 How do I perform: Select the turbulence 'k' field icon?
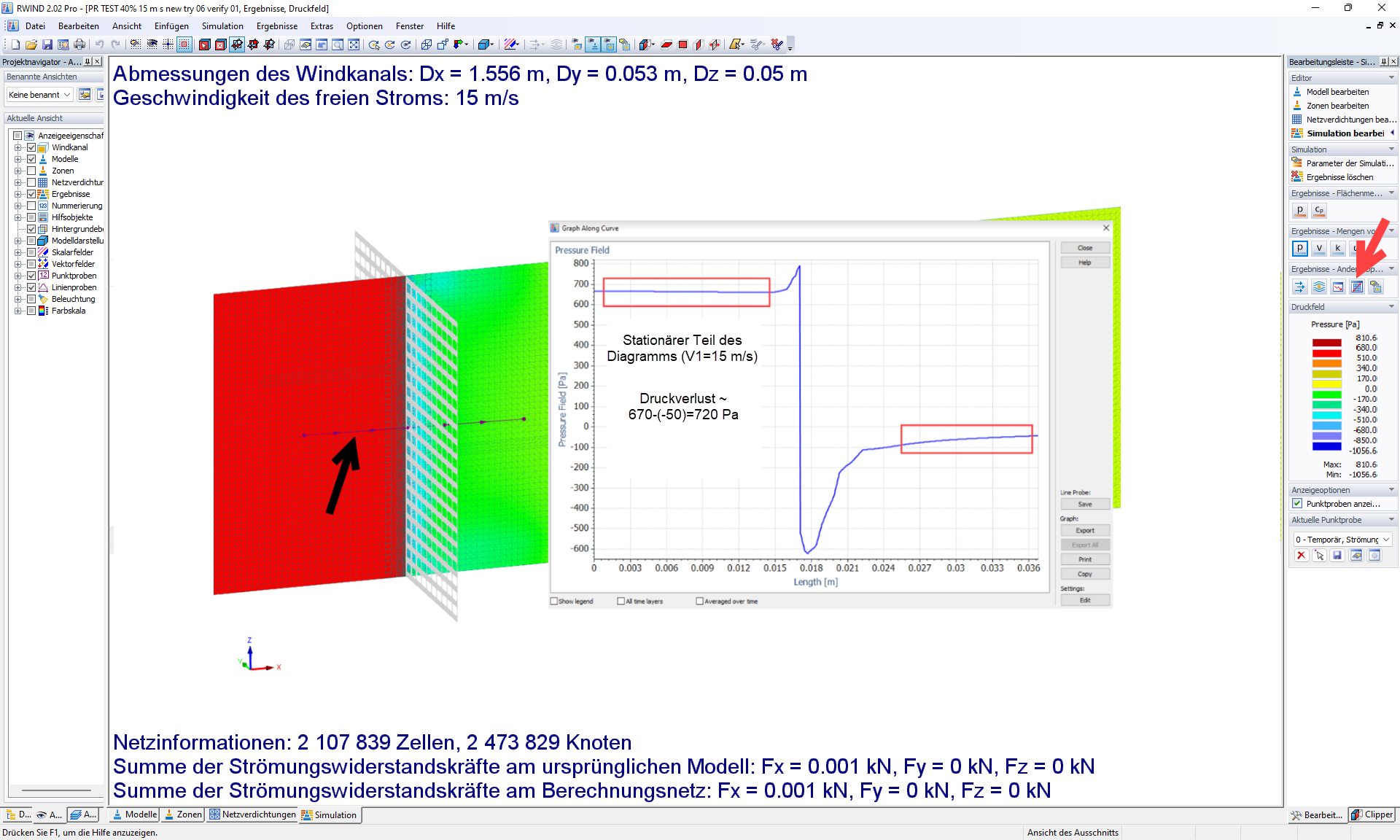pyautogui.click(x=1338, y=249)
